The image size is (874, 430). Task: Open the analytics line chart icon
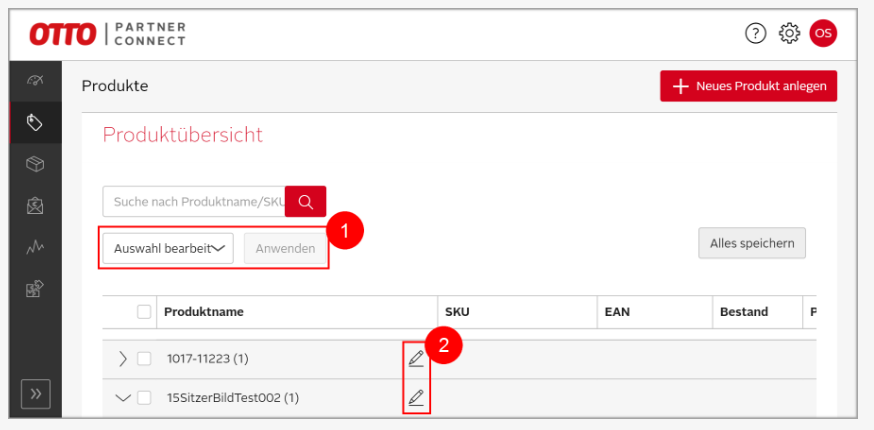35,247
